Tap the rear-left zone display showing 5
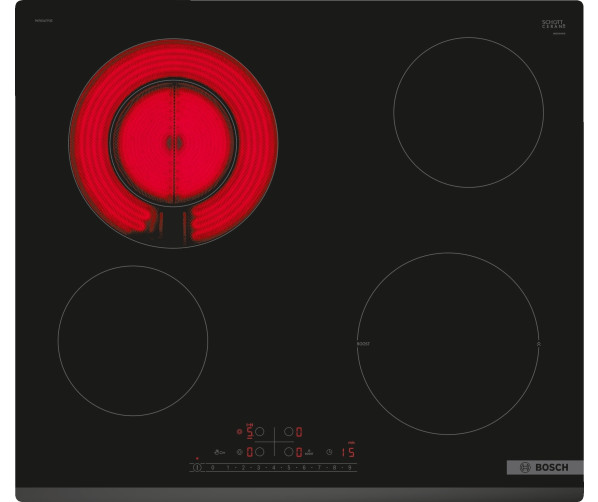This screenshot has height=502, width=598. coord(249,432)
